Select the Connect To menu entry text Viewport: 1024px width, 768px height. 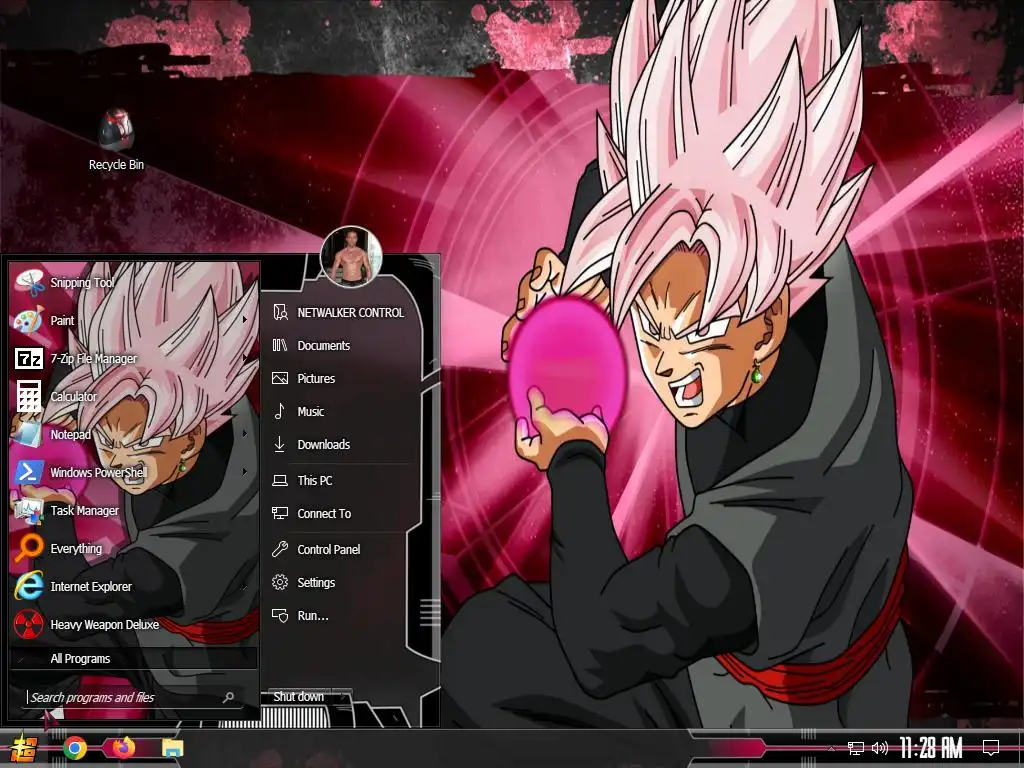click(x=324, y=514)
